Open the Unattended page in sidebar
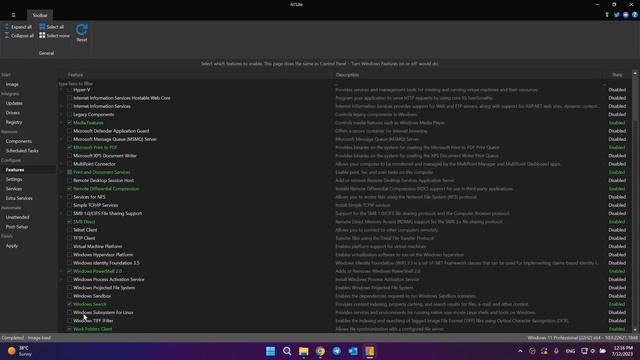640x360 pixels. (18, 217)
